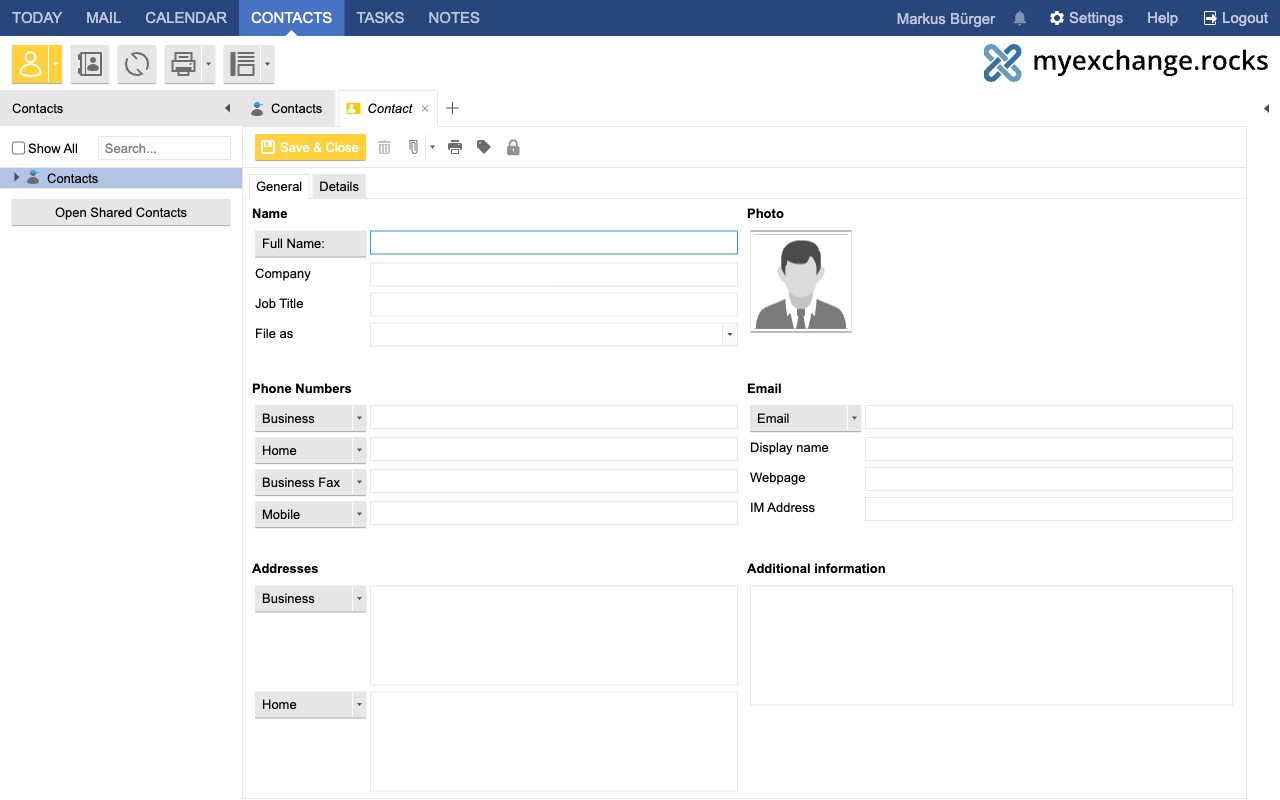This screenshot has height=800, width=1280.
Task: Open the attachment dropdown arrow
Action: tap(432, 147)
